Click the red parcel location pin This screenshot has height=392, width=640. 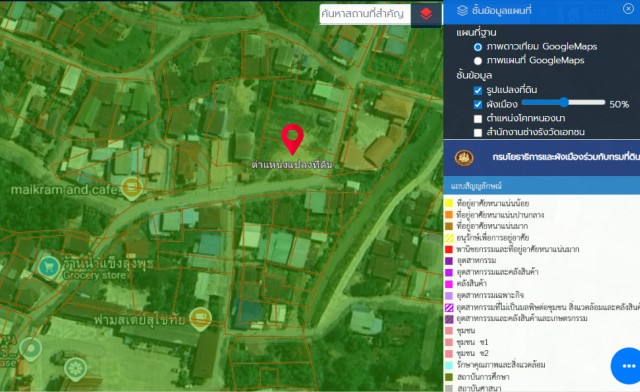292,139
